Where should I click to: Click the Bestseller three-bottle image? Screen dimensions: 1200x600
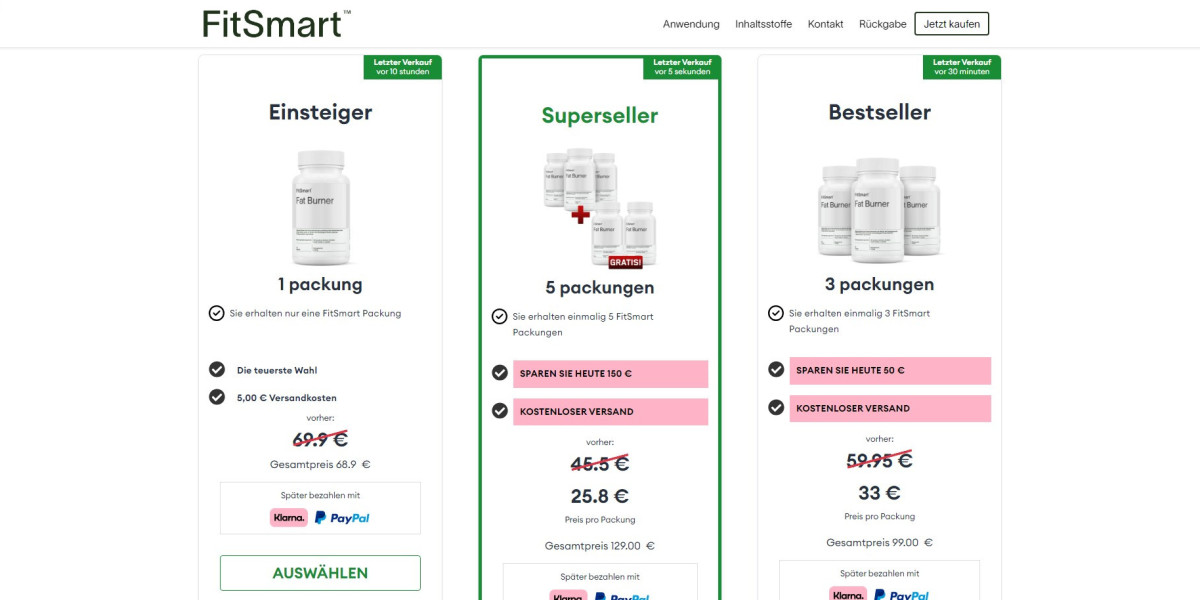point(879,207)
